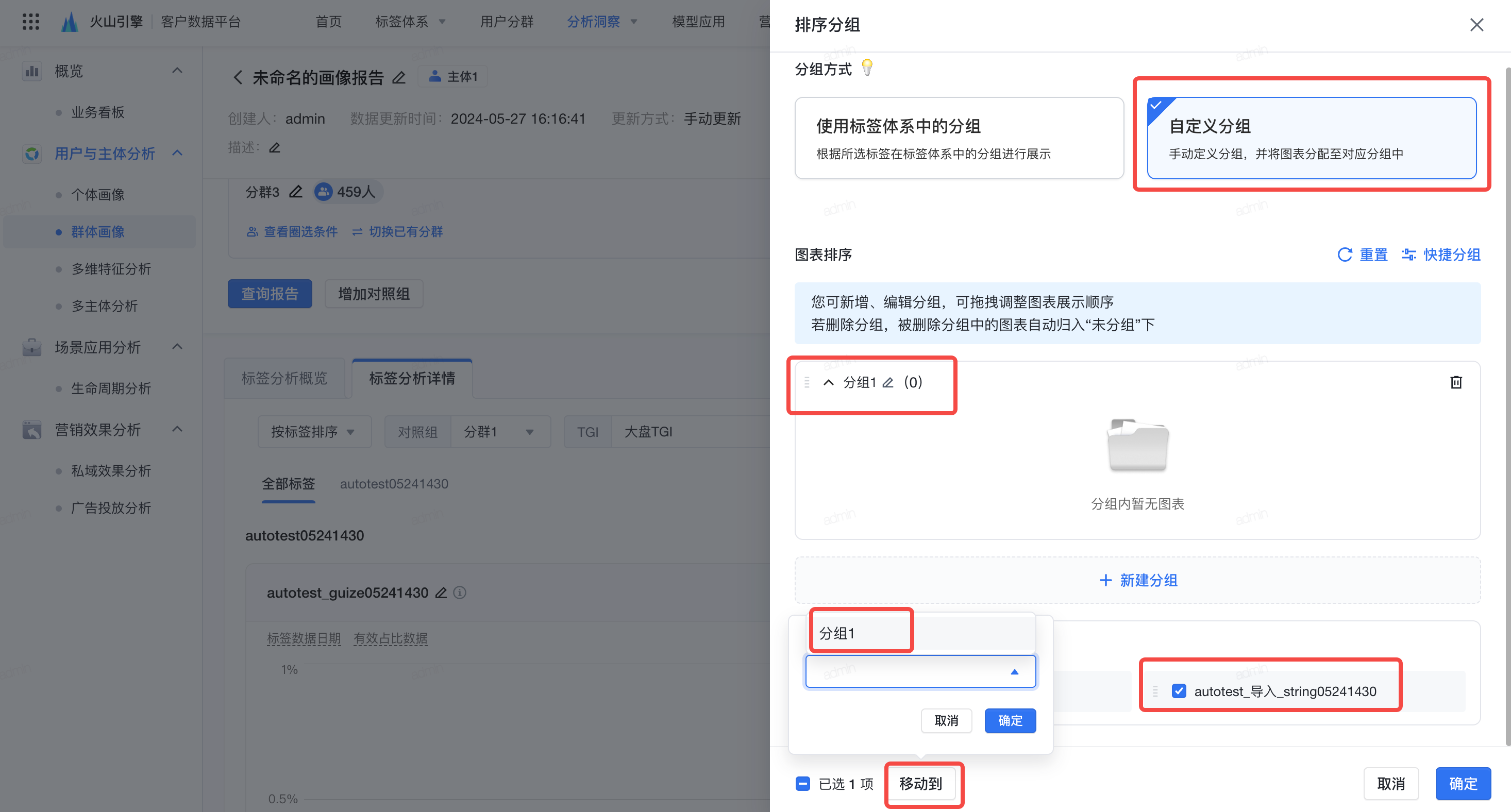Click the 大盘TGI option
This screenshot has width=1511, height=812.
[x=648, y=432]
